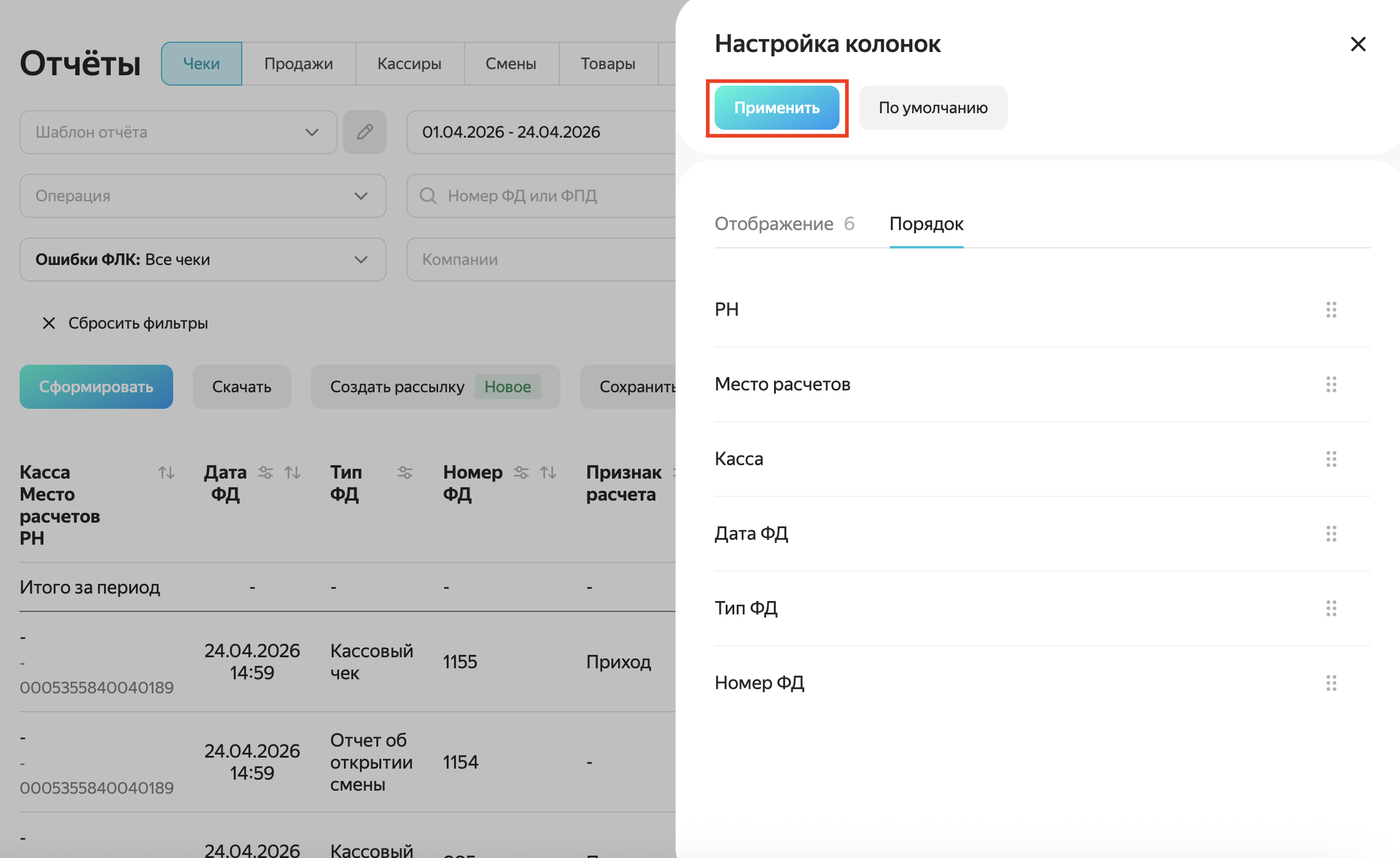The width and height of the screenshot is (1400, 858).
Task: Switch to the Отображение tab
Action: coord(784,224)
